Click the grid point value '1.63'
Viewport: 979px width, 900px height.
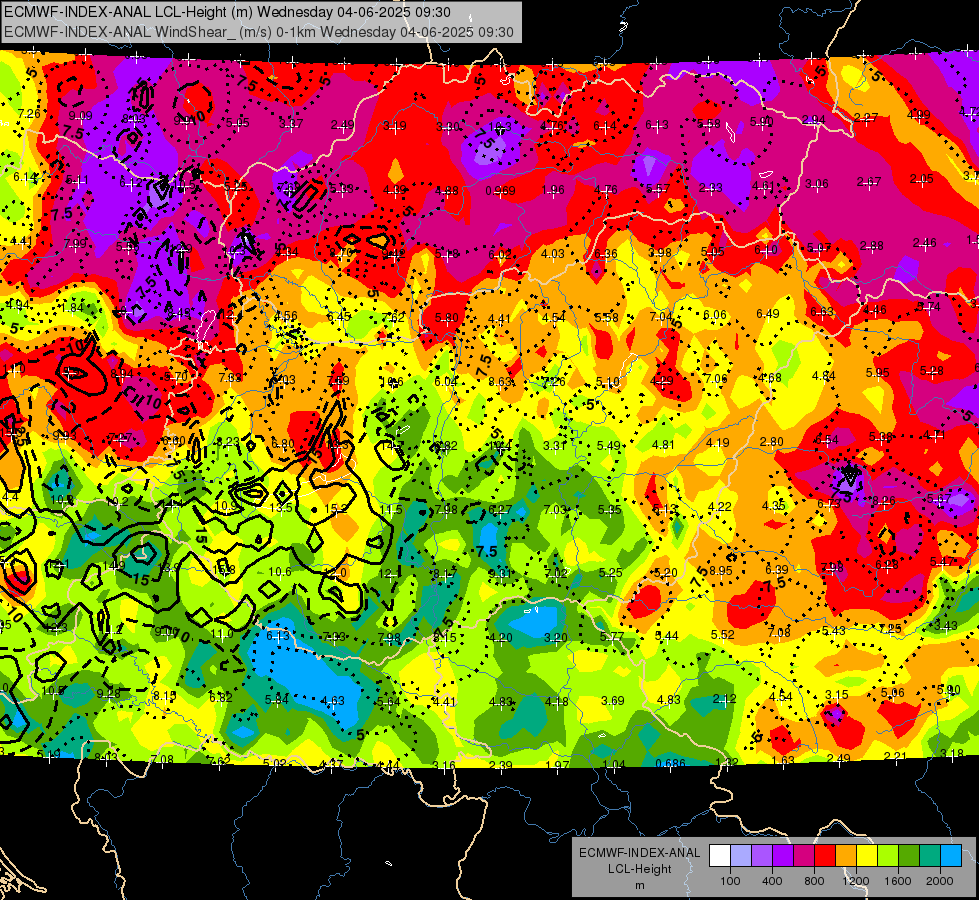783,760
